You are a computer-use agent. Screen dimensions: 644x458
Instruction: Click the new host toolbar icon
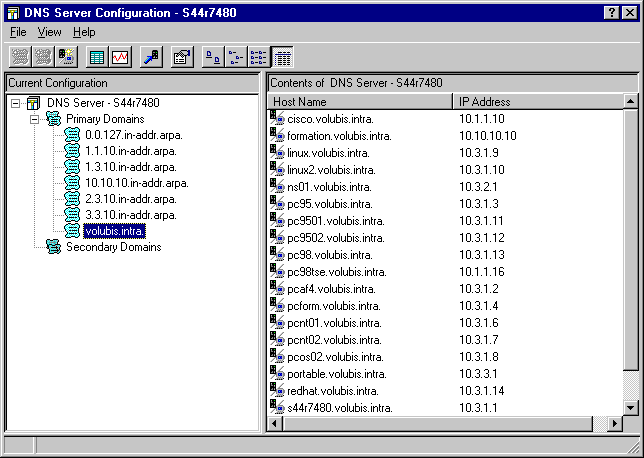coord(67,57)
